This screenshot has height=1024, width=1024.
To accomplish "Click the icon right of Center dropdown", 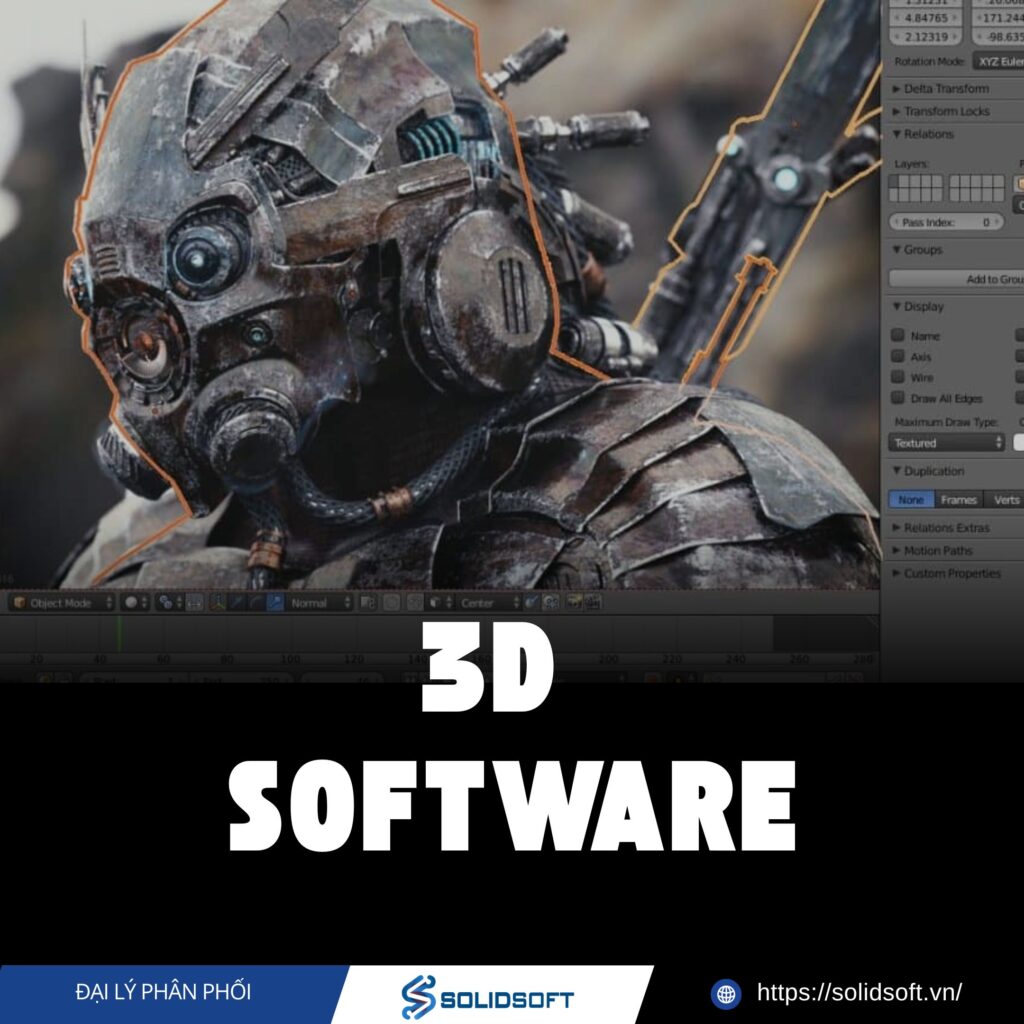I will coord(532,603).
